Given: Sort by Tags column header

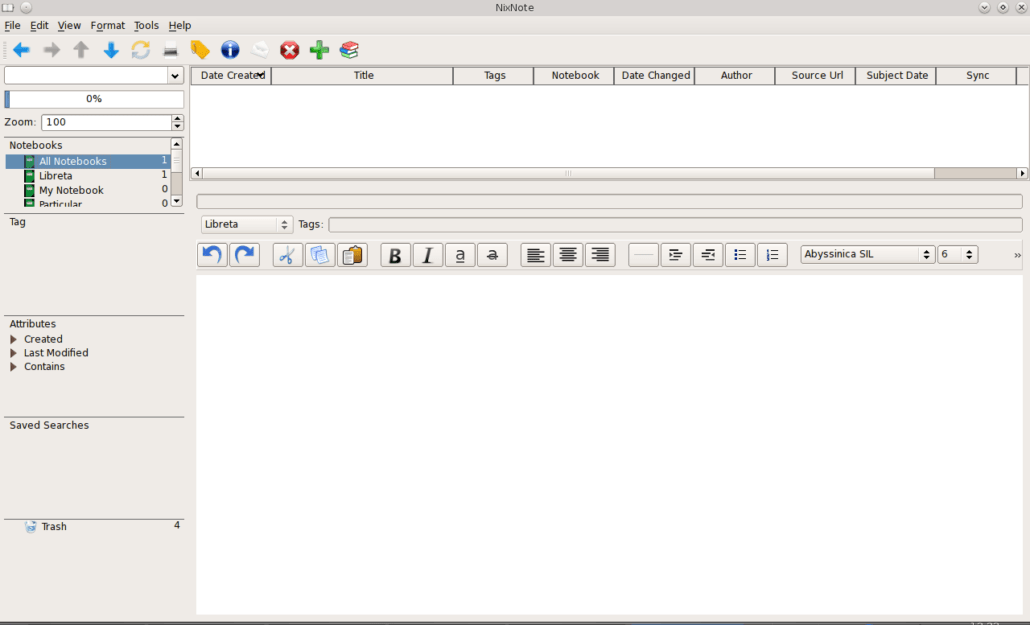Looking at the screenshot, I should click(494, 76).
